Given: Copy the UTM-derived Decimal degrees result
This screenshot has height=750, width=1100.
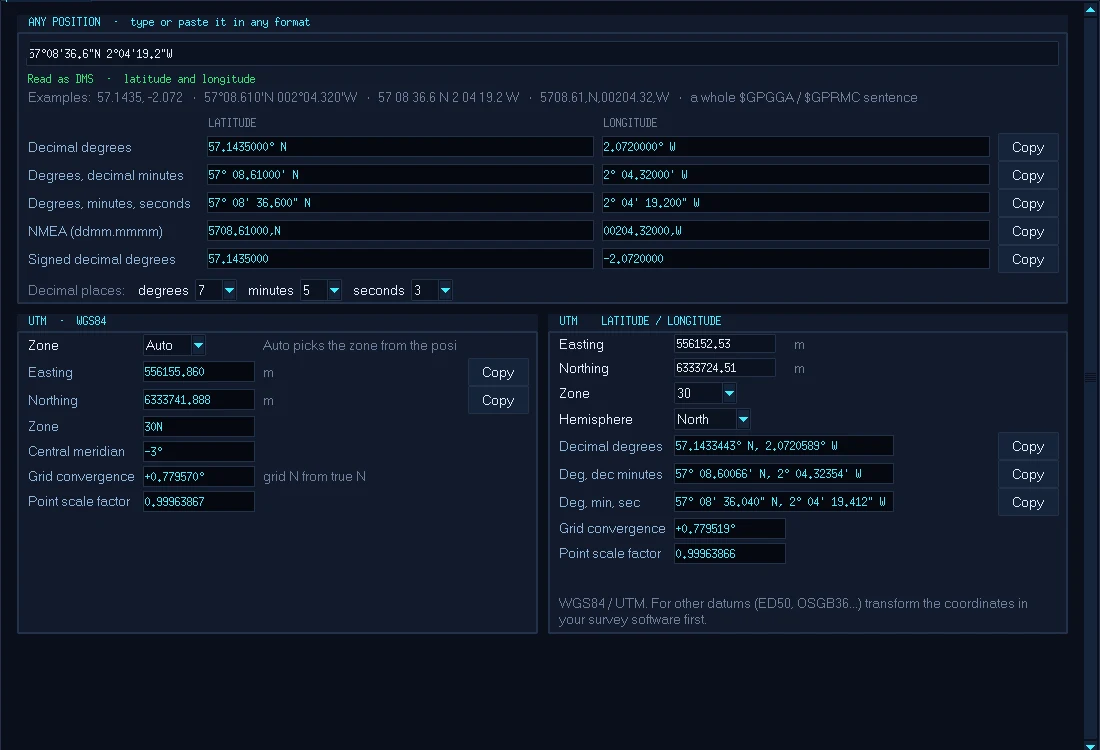Looking at the screenshot, I should (1028, 446).
